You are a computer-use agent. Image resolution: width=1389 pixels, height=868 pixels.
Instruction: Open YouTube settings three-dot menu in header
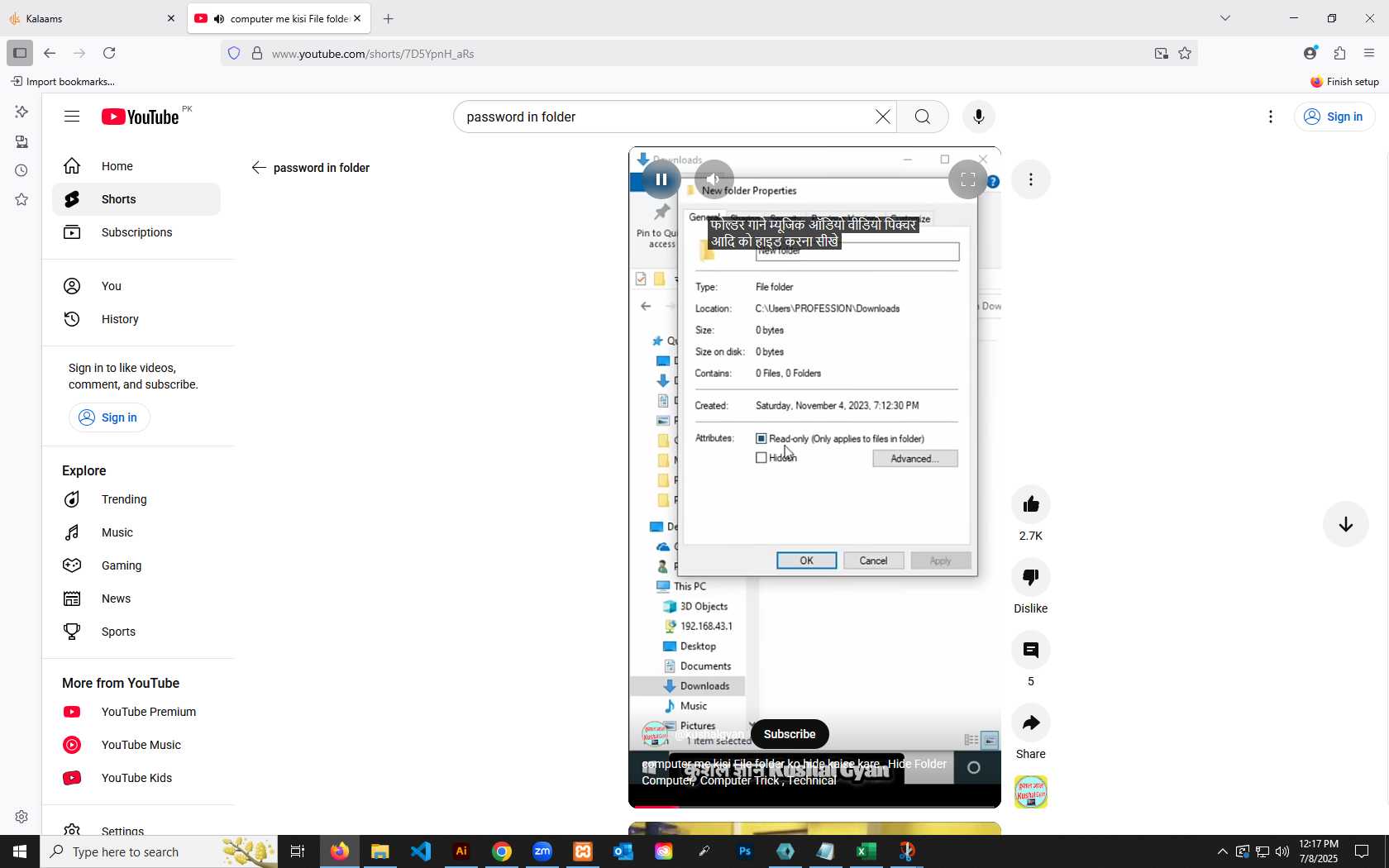[1271, 117]
